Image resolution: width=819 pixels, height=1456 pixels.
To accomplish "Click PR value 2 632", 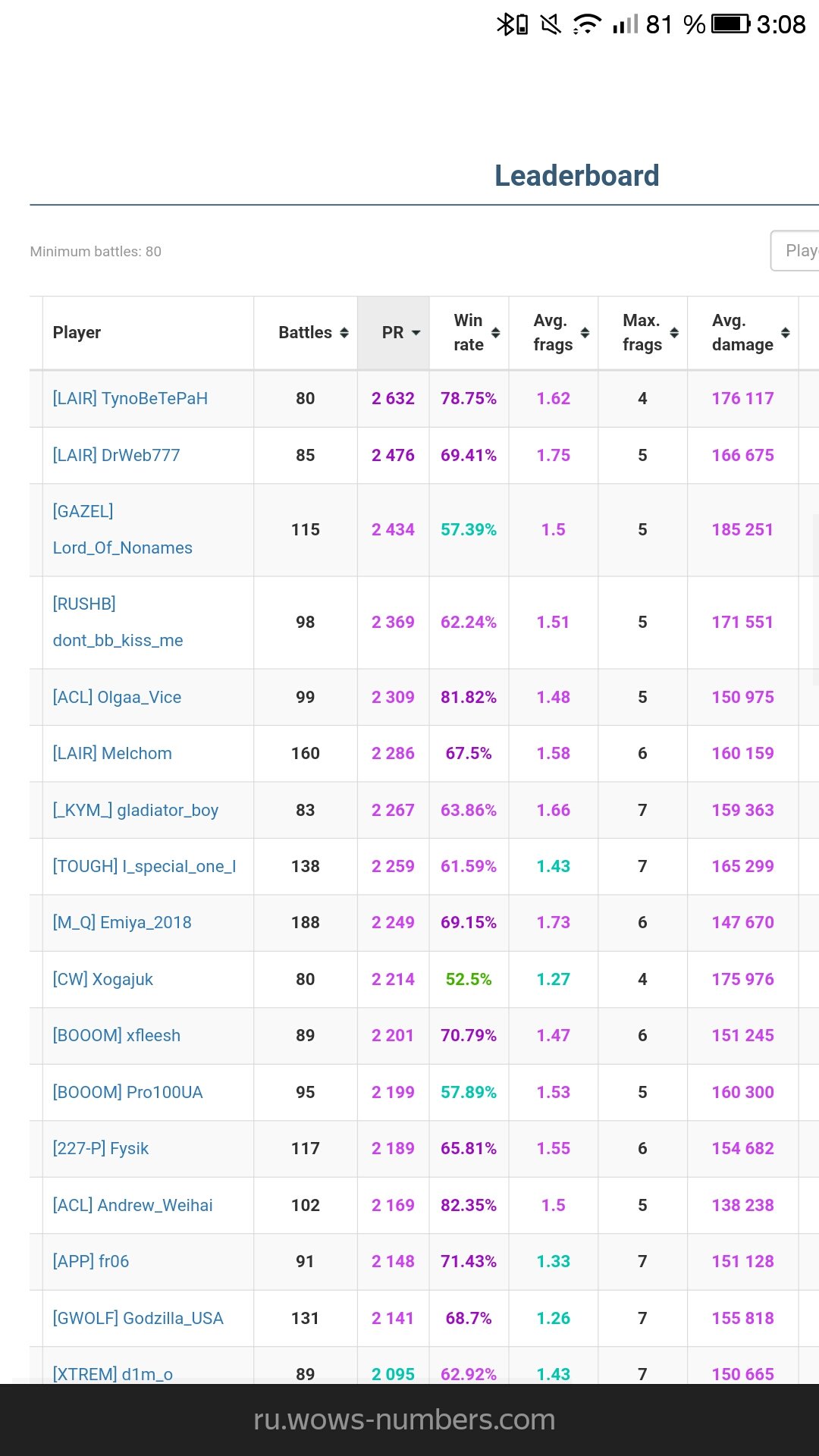I will [394, 399].
